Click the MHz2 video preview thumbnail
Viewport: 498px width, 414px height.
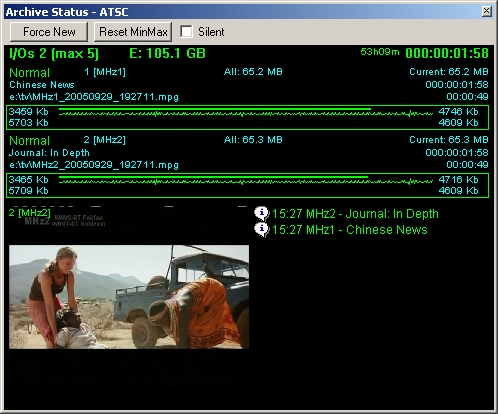[129, 297]
